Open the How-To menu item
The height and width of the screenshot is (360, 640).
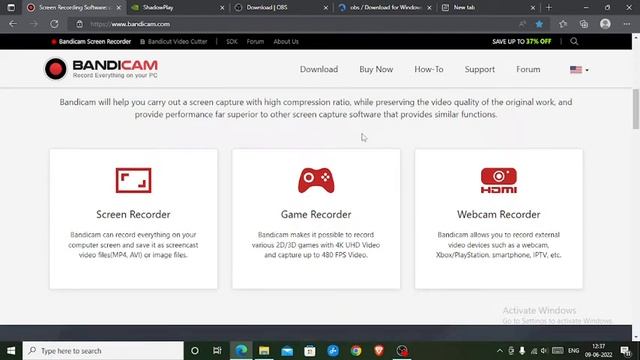(x=429, y=69)
